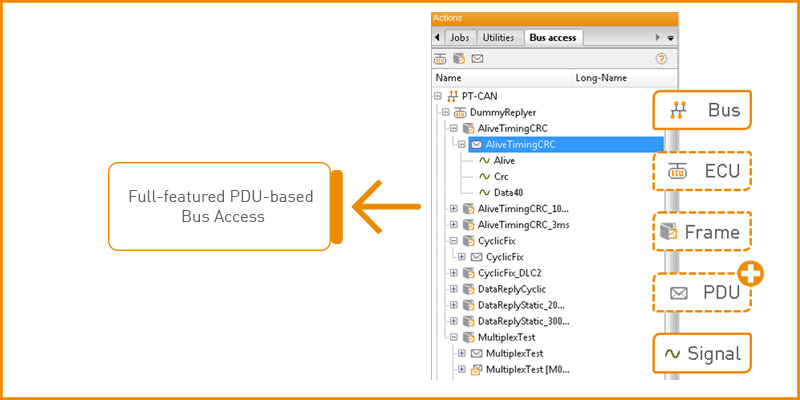Click the ECU toolbar icon
Viewport: 800px width, 400px height.
pos(440,59)
